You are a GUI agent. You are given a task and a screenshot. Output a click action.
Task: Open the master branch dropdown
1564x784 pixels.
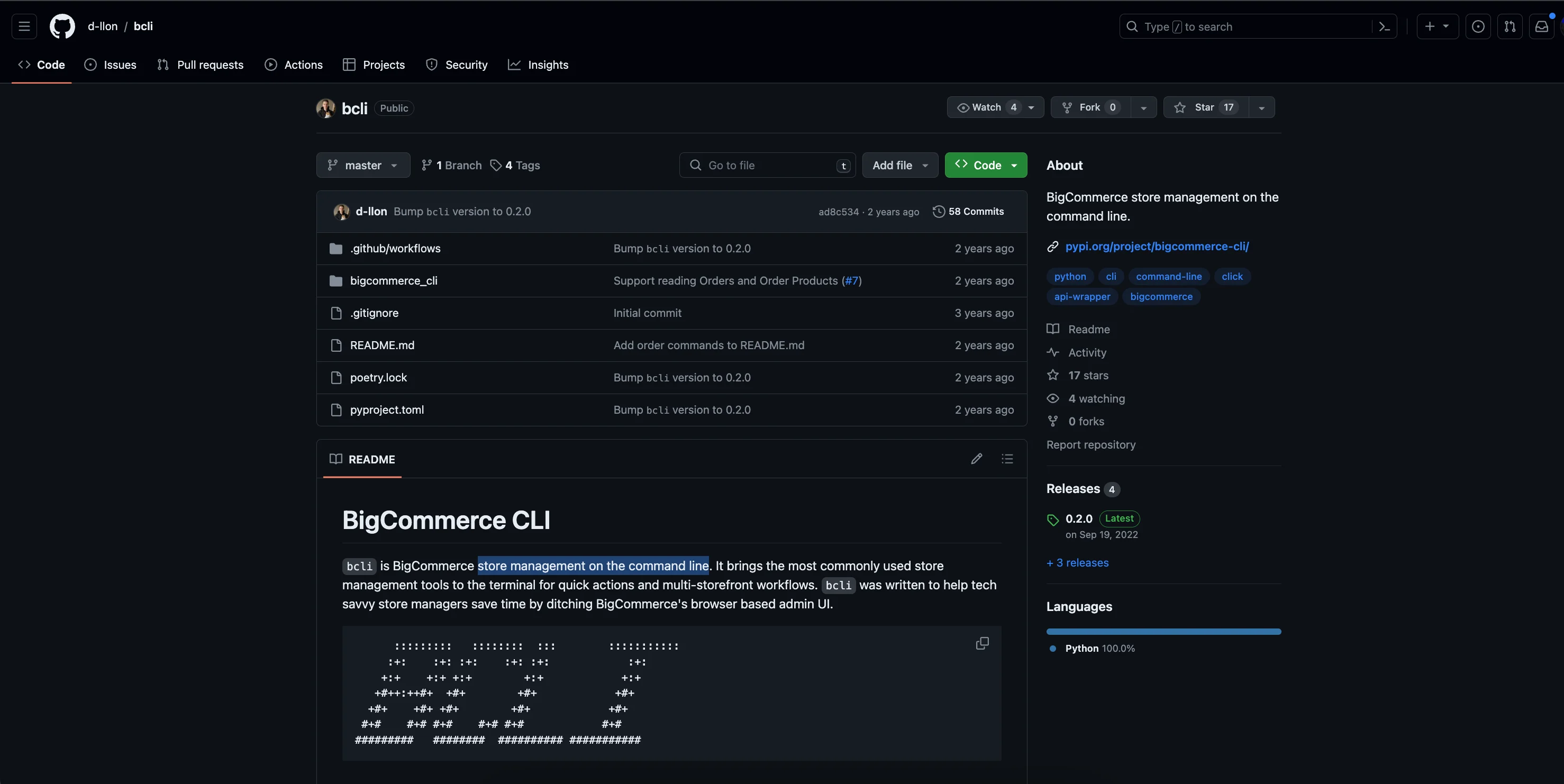[362, 165]
